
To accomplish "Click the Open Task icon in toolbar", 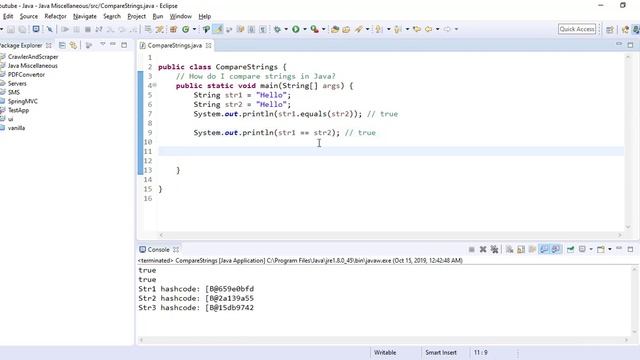I will click(x=346, y=29).
